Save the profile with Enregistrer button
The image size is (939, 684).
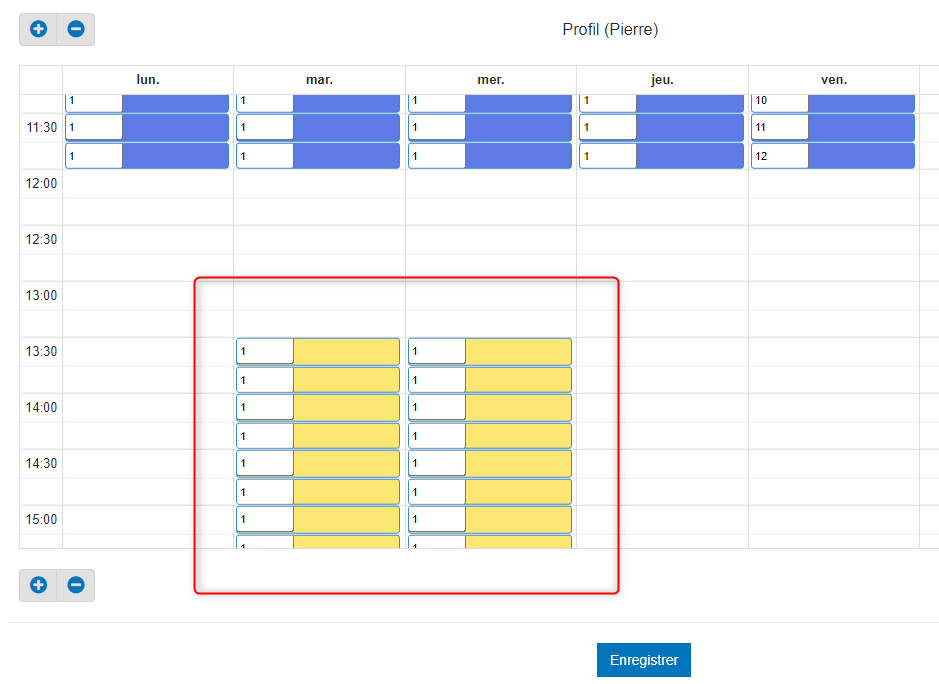point(644,660)
